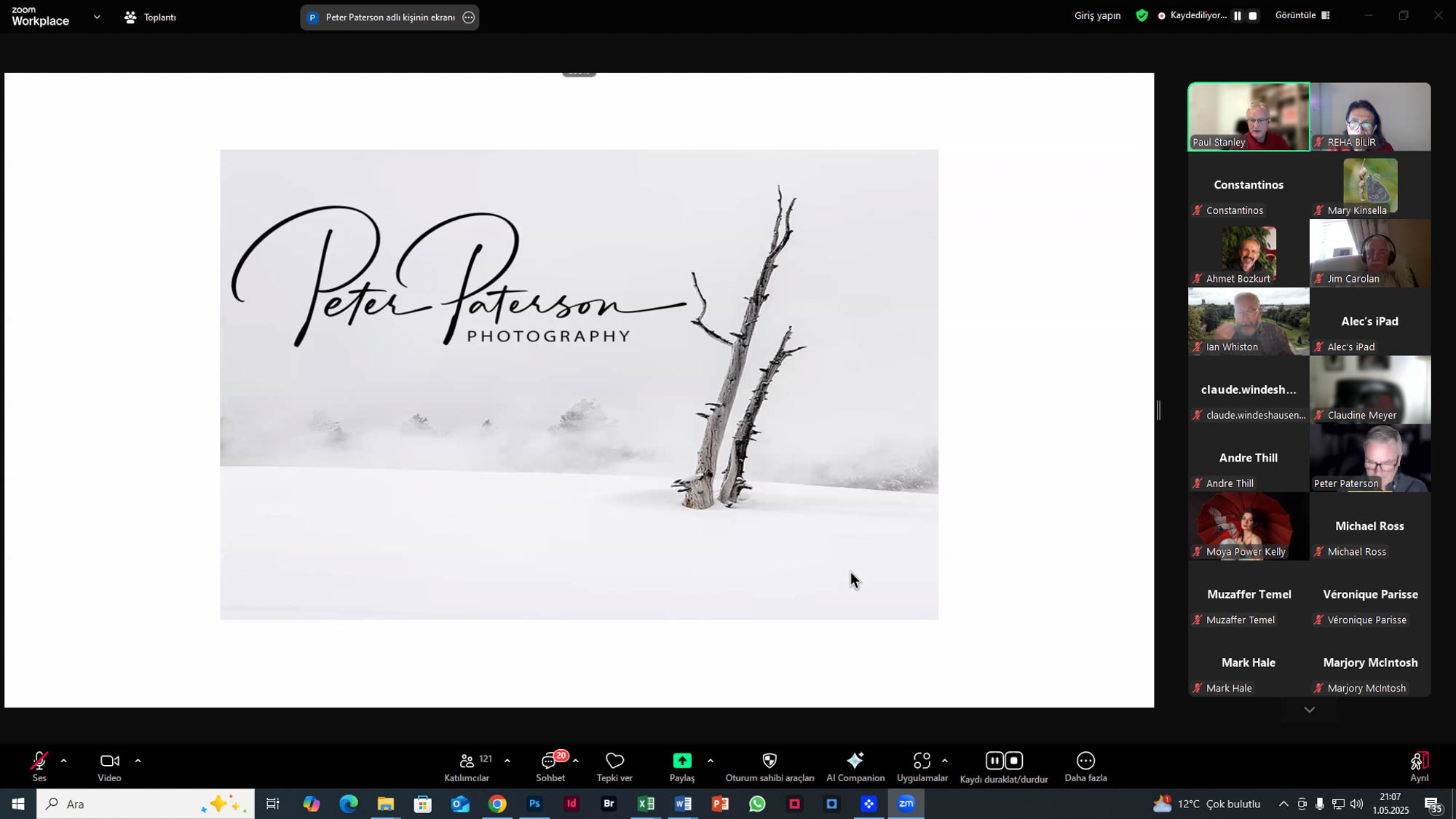This screenshot has width=1456, height=819.
Task: Open Daha fazla more options
Action: (x=1085, y=767)
